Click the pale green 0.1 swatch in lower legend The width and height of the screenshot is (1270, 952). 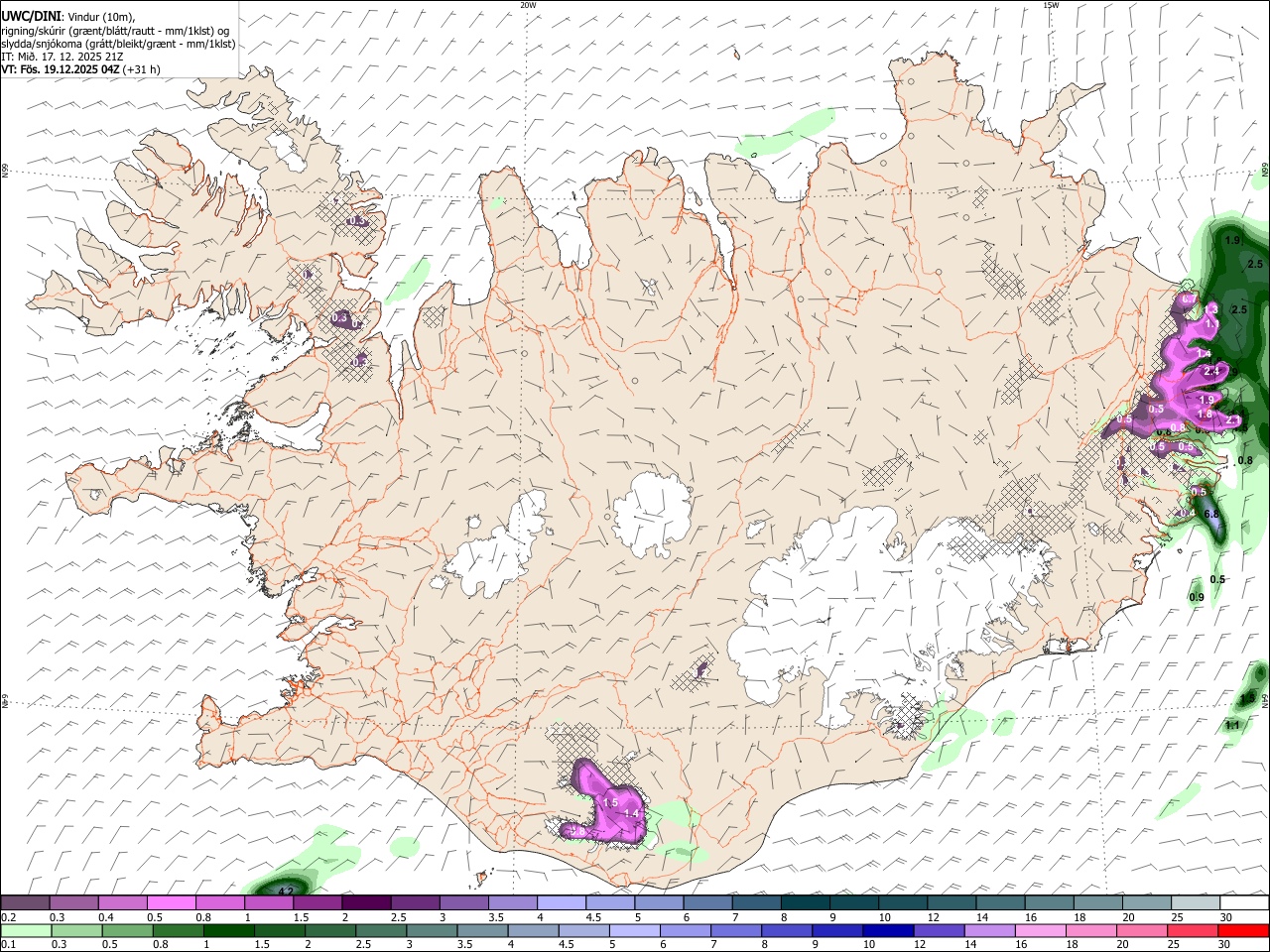[x=26, y=930]
